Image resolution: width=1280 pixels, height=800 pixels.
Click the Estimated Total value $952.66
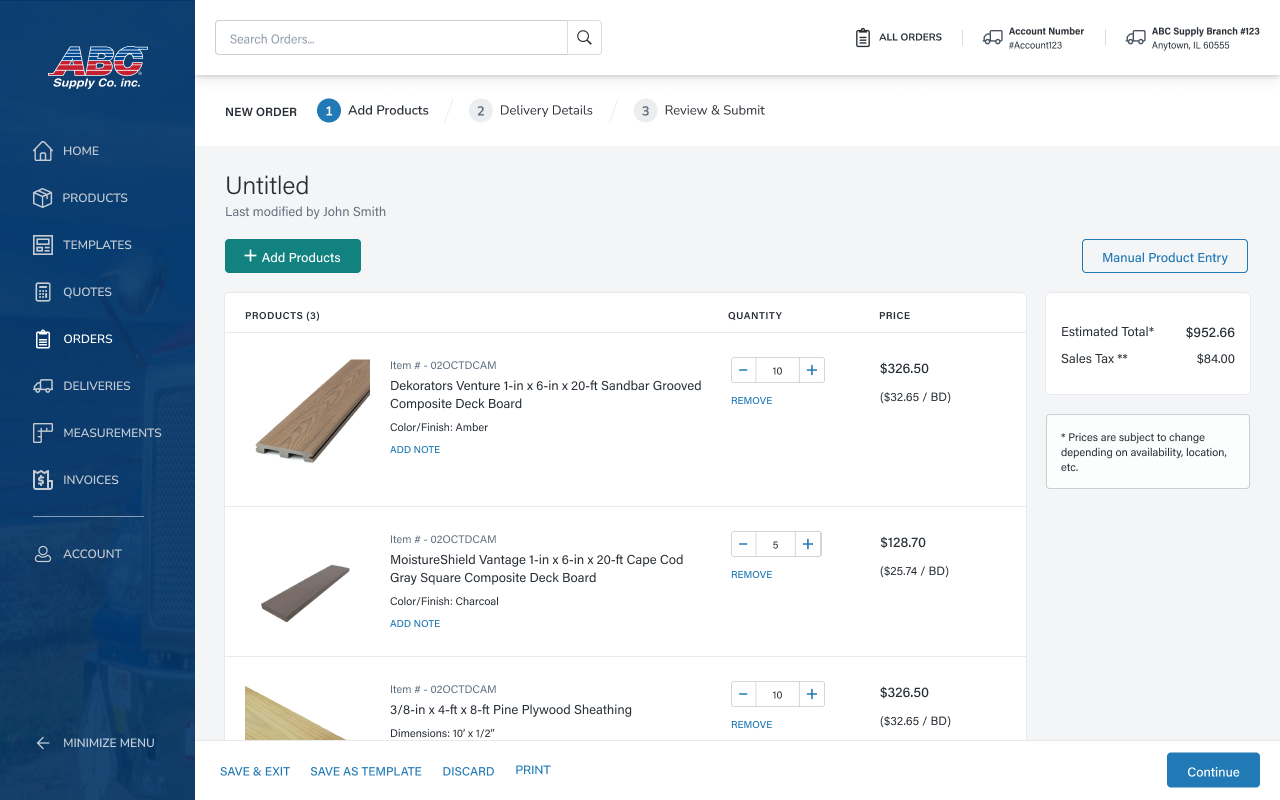pyautogui.click(x=1210, y=332)
